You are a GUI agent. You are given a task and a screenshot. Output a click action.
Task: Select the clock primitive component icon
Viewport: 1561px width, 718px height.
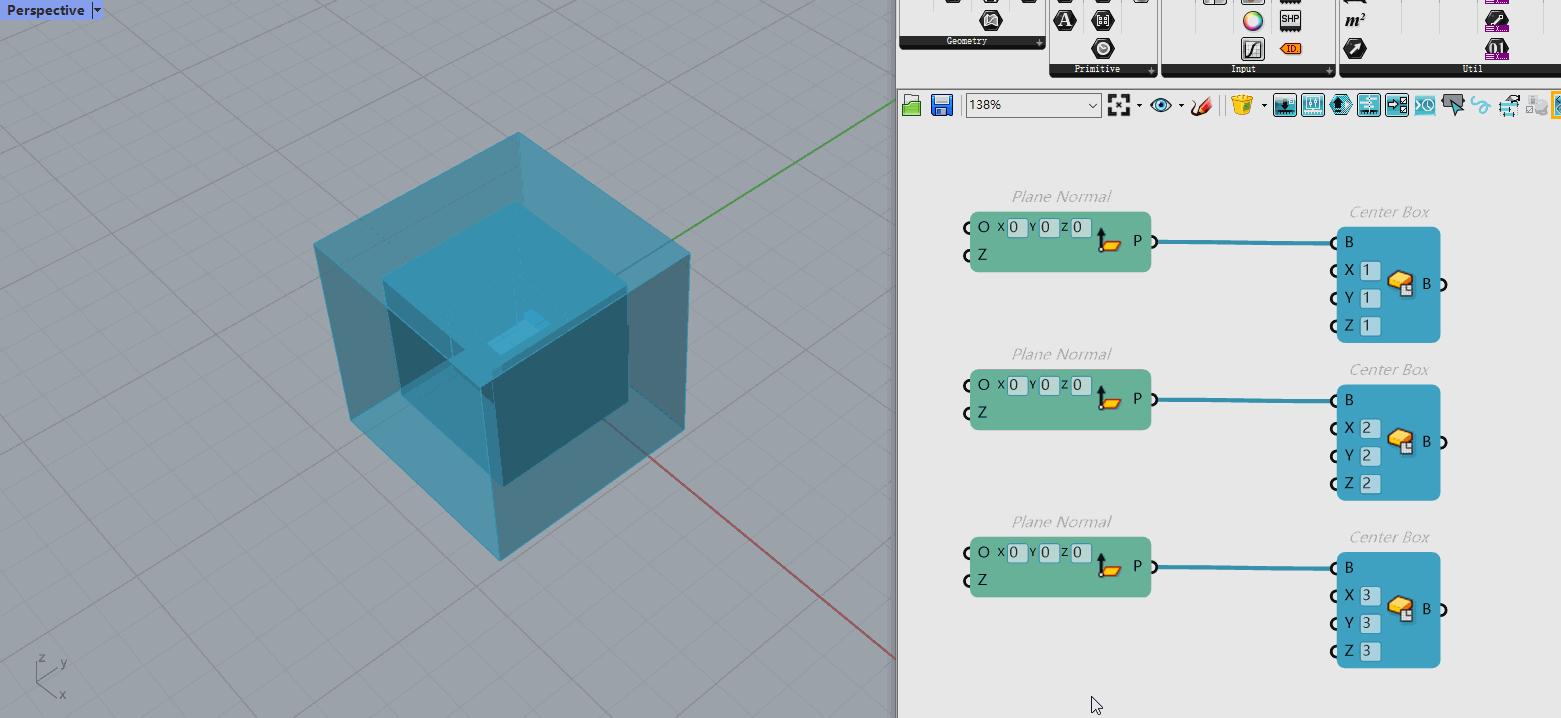[x=1103, y=48]
